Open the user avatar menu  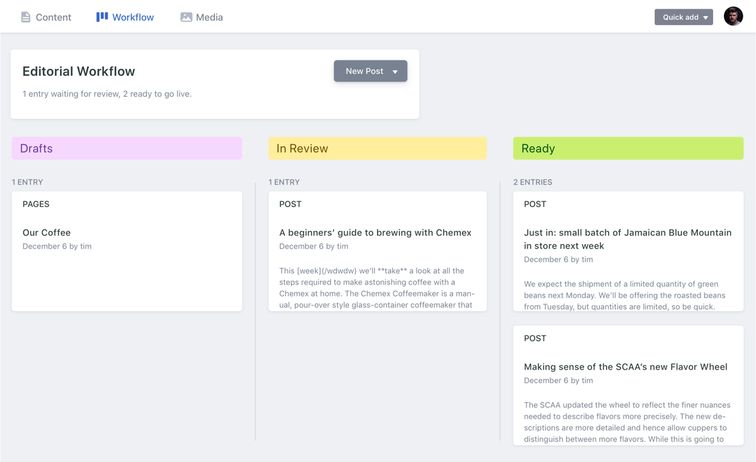(x=734, y=17)
